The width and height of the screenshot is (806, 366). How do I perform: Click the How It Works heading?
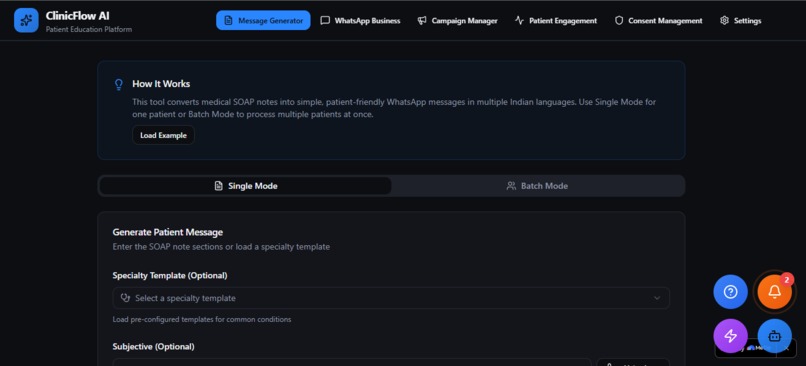coord(161,84)
